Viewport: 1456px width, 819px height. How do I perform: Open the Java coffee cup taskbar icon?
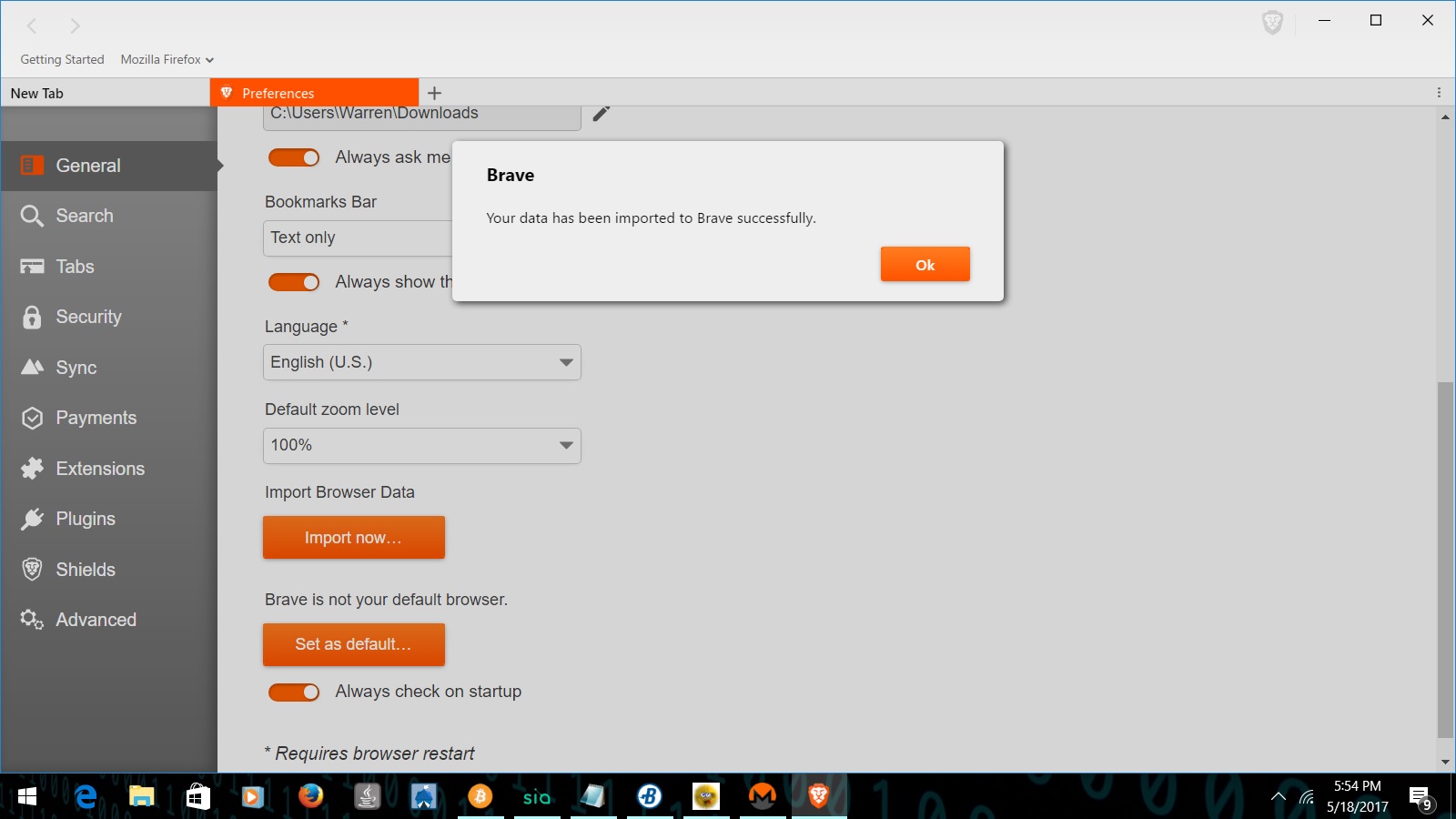point(367,797)
